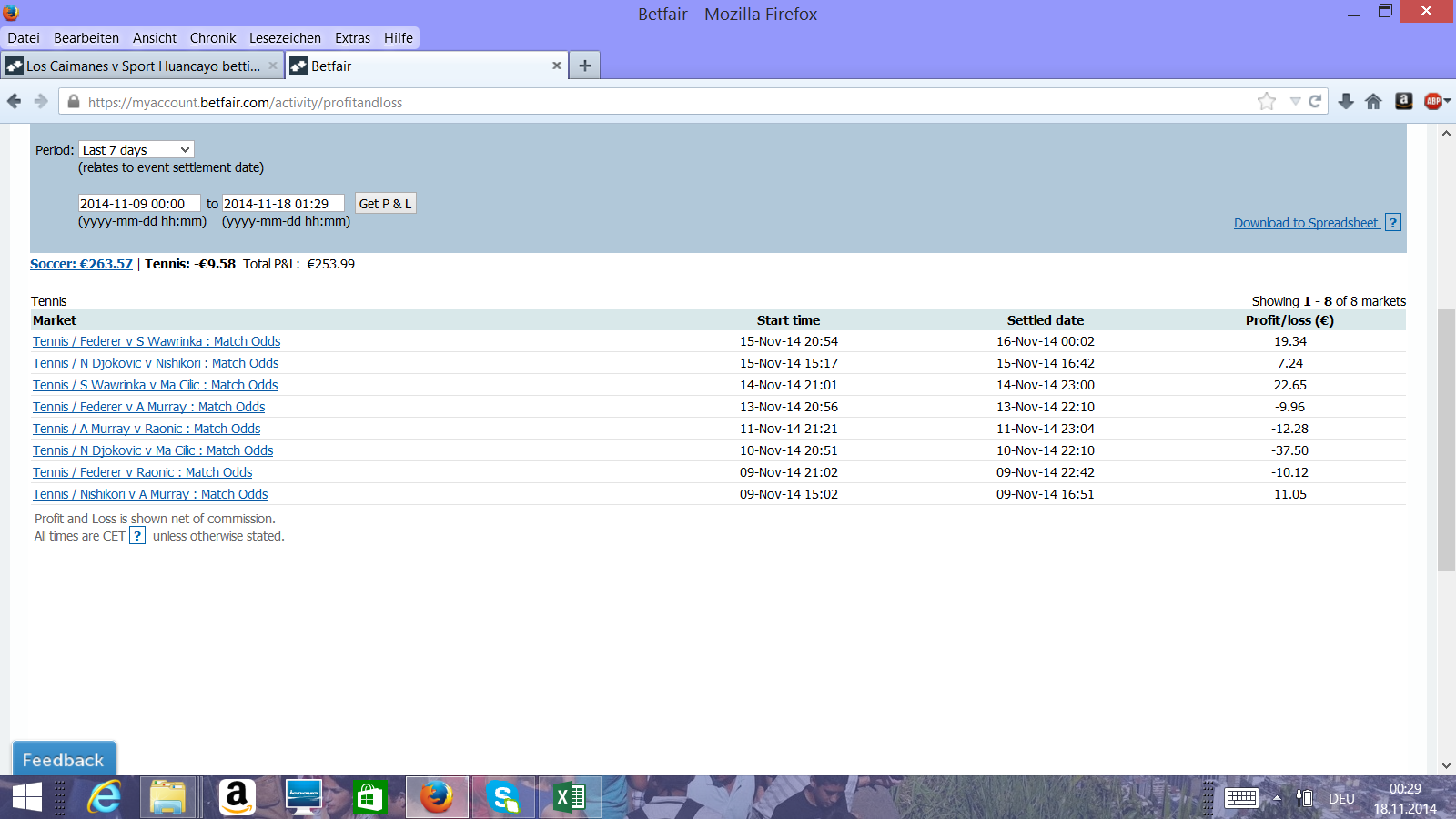The width and height of the screenshot is (1456, 819).
Task: Open the Extras menu
Action: coord(352,38)
